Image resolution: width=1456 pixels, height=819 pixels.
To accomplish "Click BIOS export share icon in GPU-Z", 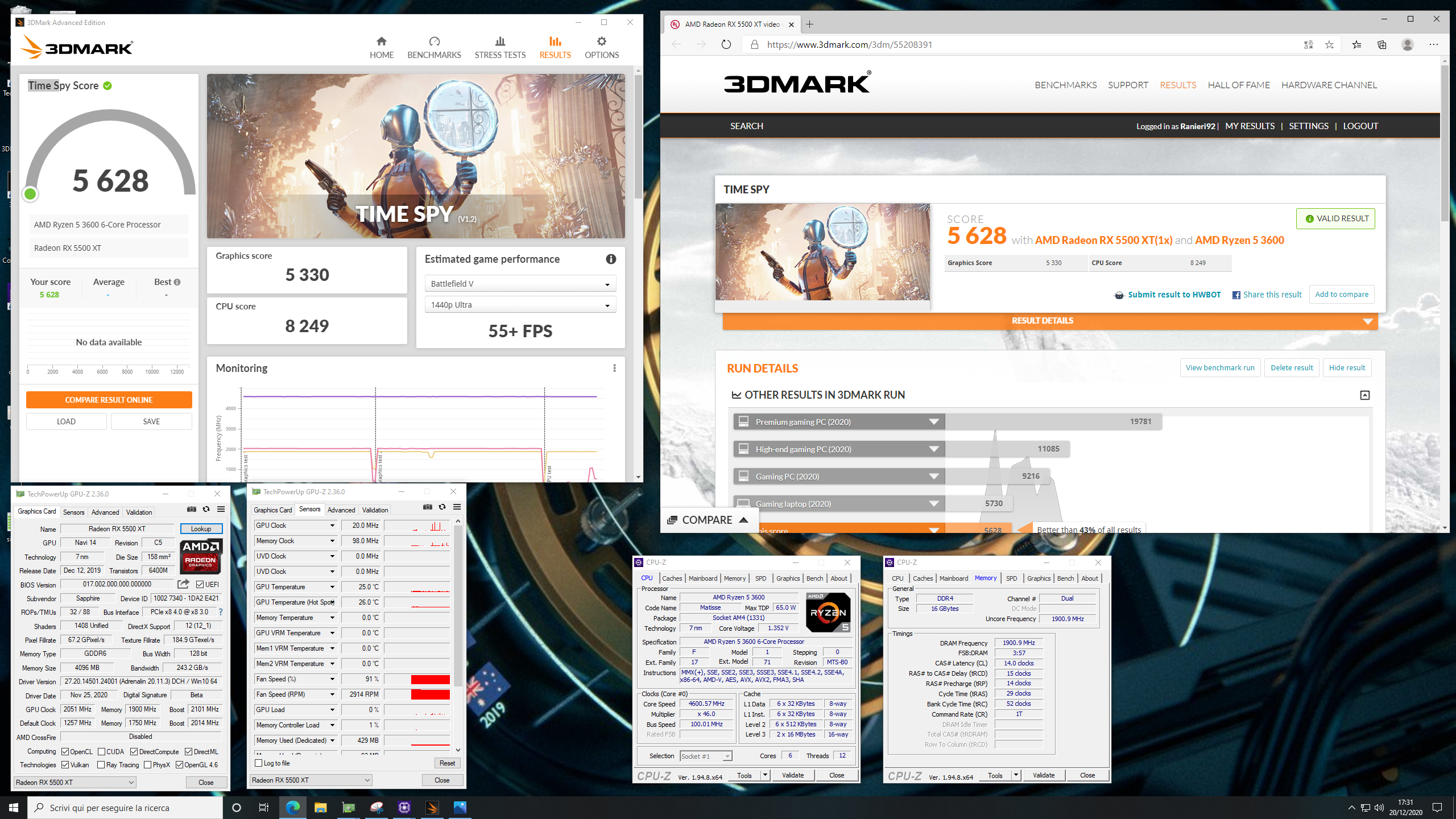I will pos(183,584).
